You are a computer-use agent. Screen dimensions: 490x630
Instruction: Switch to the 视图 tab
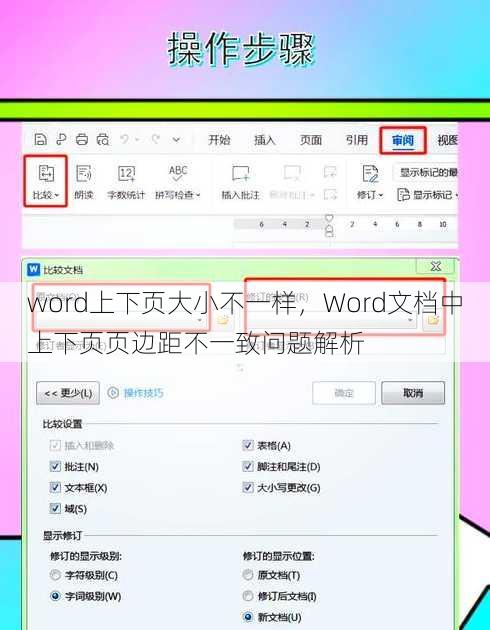coord(447,140)
